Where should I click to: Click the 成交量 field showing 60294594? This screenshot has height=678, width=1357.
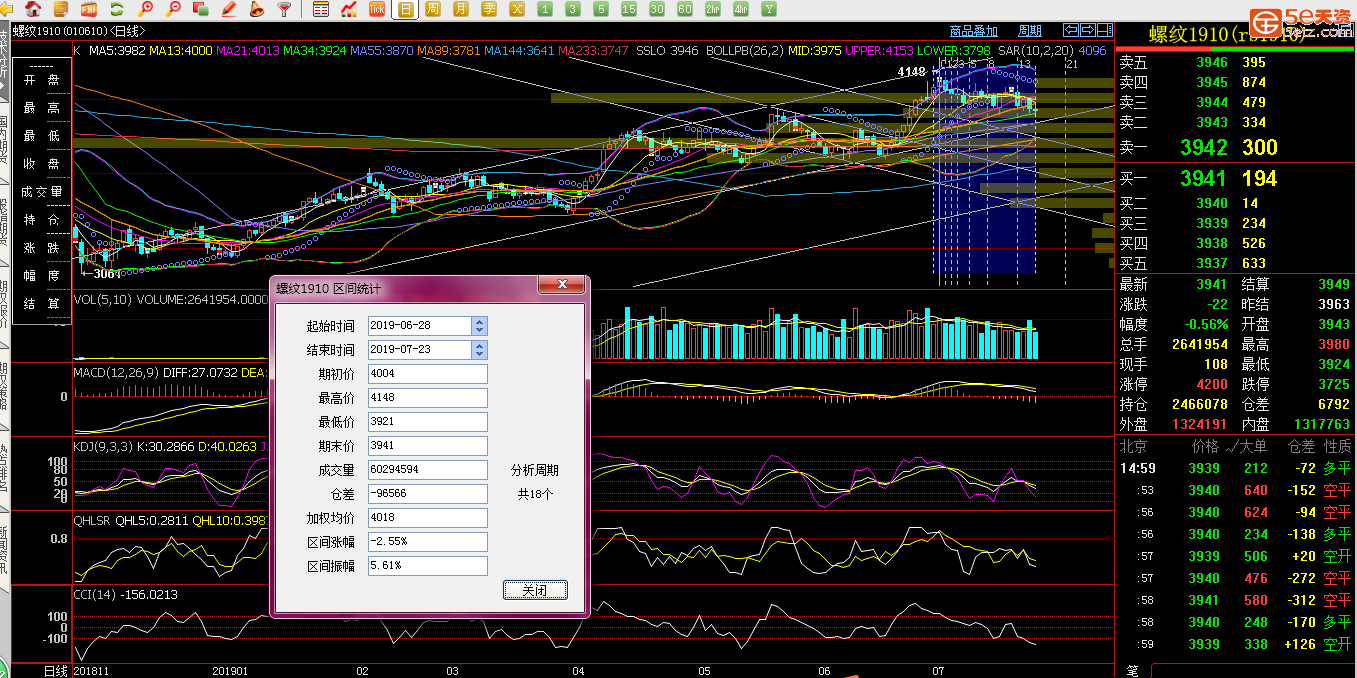427,470
